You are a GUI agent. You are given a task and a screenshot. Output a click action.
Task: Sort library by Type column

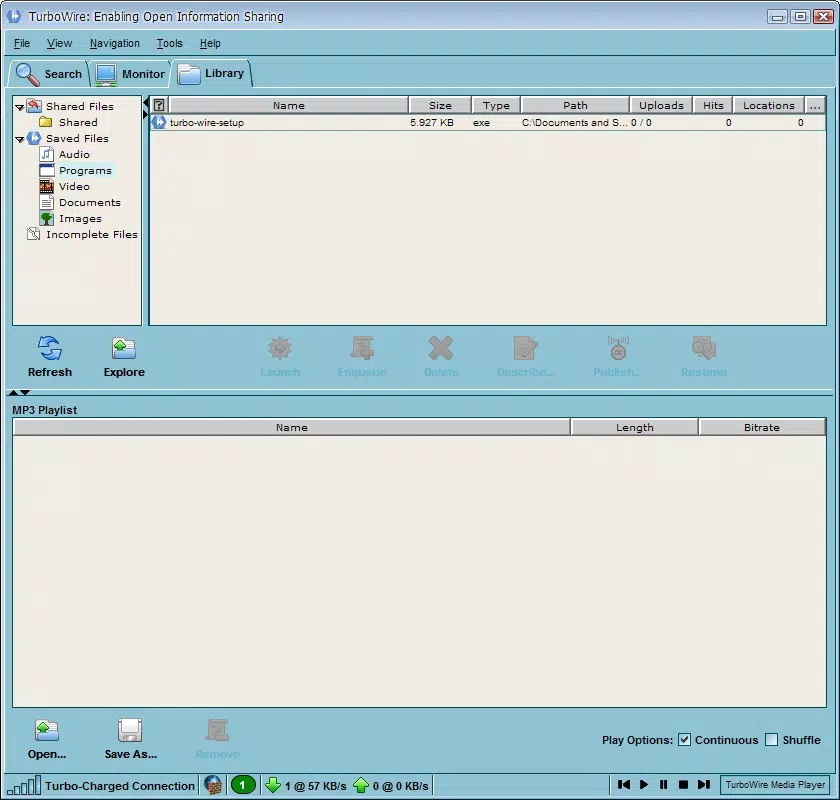[x=496, y=105]
